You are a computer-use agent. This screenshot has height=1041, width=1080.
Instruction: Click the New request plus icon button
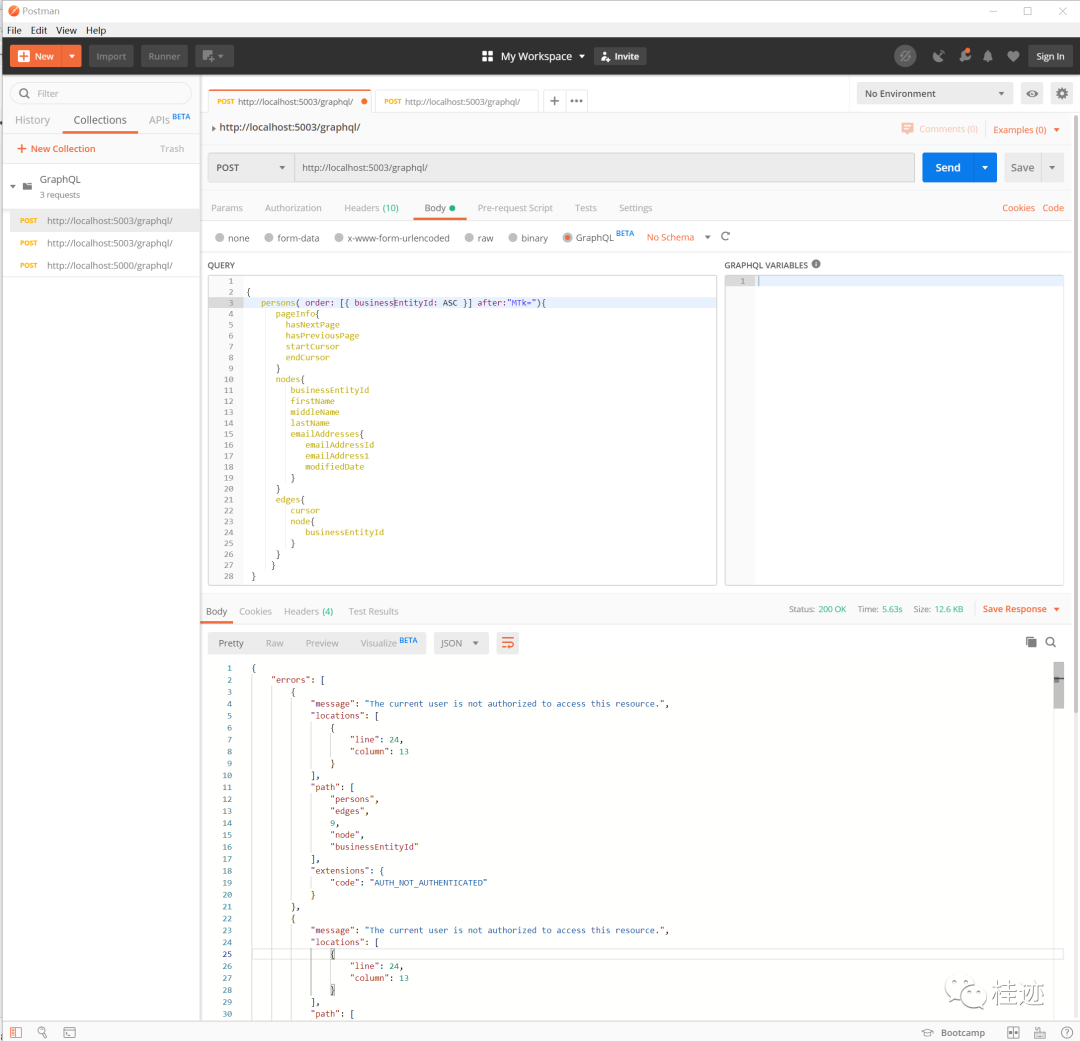23,56
